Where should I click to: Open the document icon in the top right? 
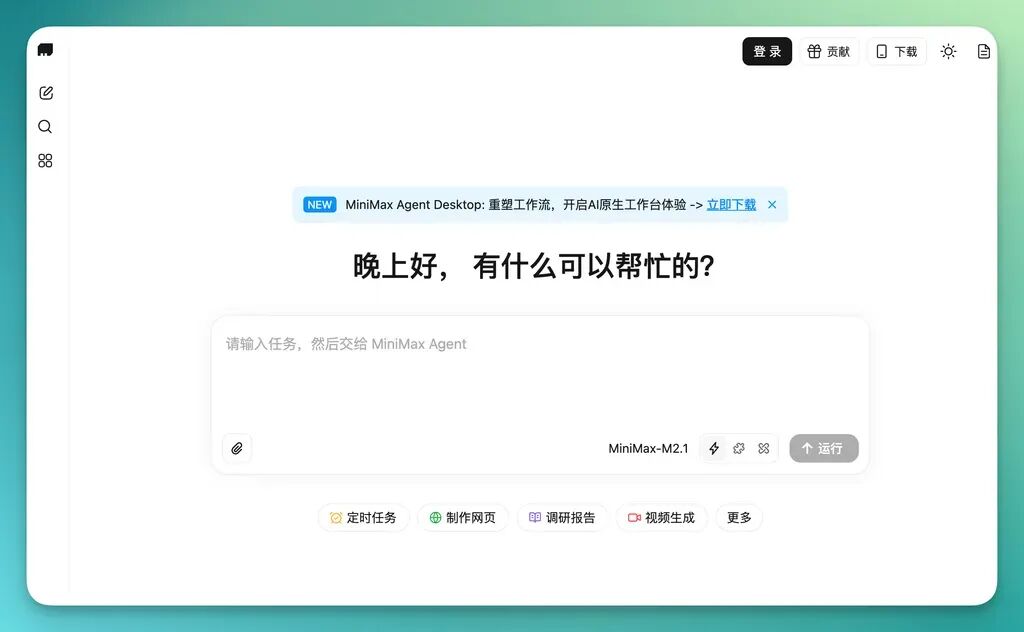(x=984, y=52)
